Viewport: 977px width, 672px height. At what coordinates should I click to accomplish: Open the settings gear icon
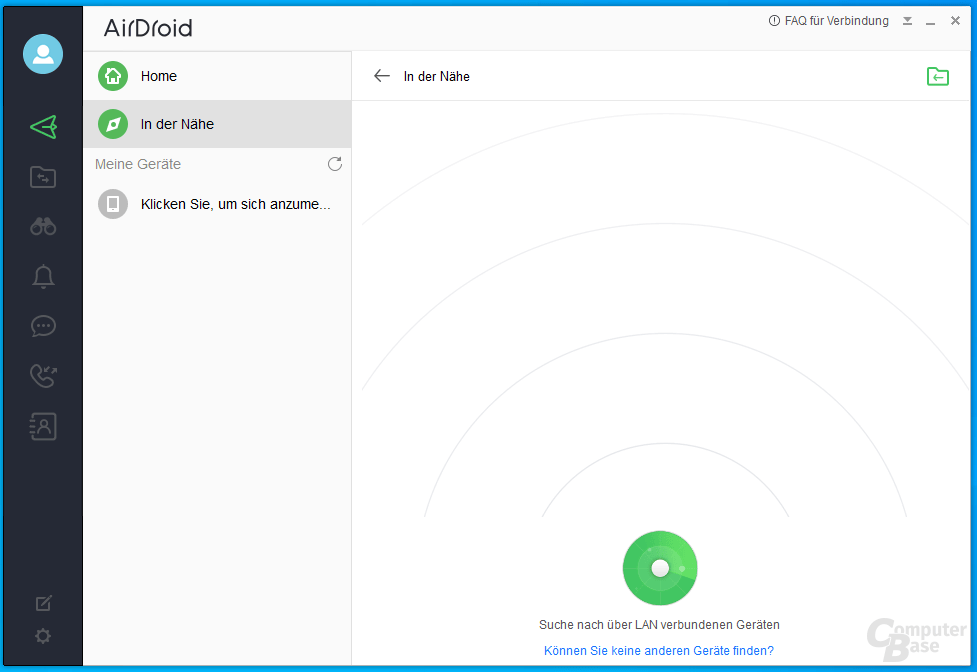(43, 636)
